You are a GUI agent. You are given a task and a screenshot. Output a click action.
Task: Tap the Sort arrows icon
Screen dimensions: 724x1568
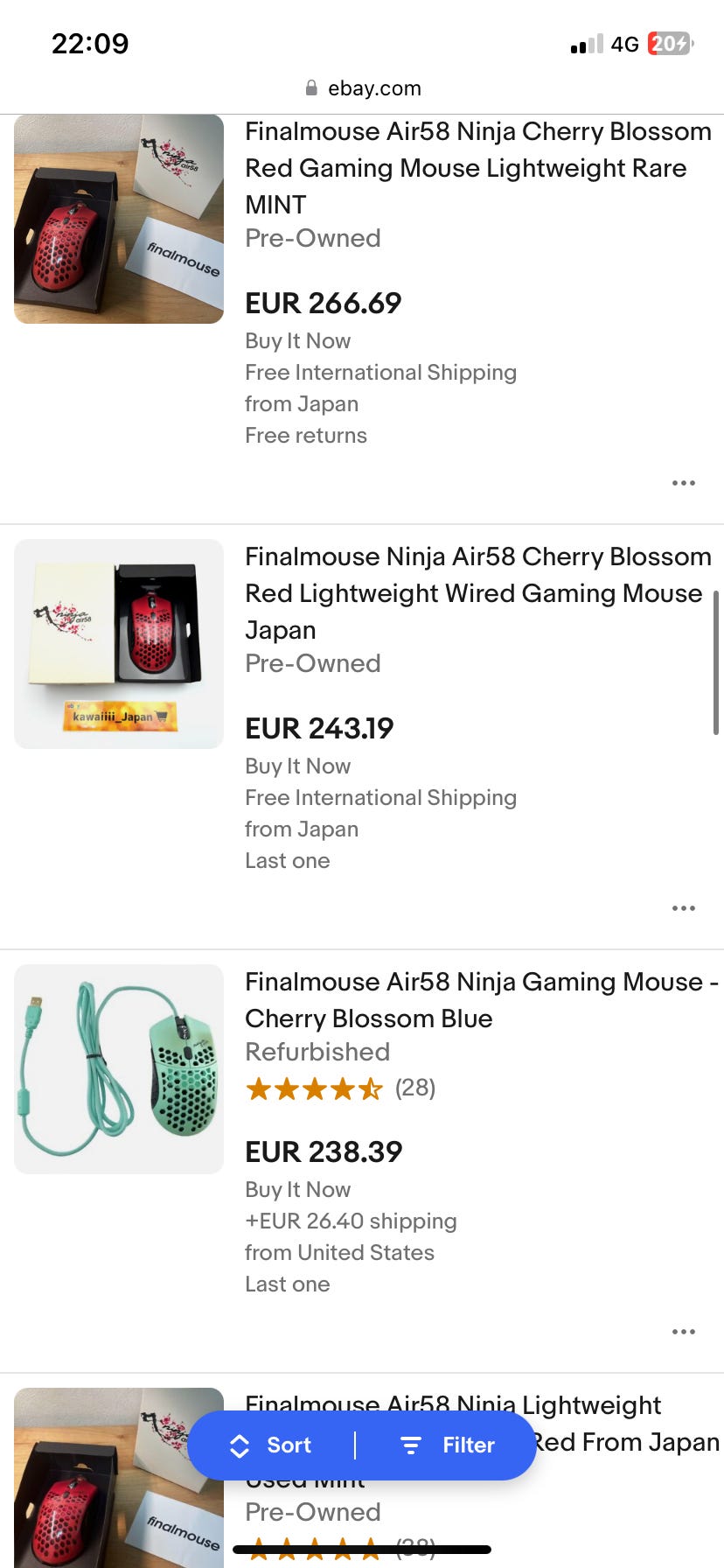240,1445
